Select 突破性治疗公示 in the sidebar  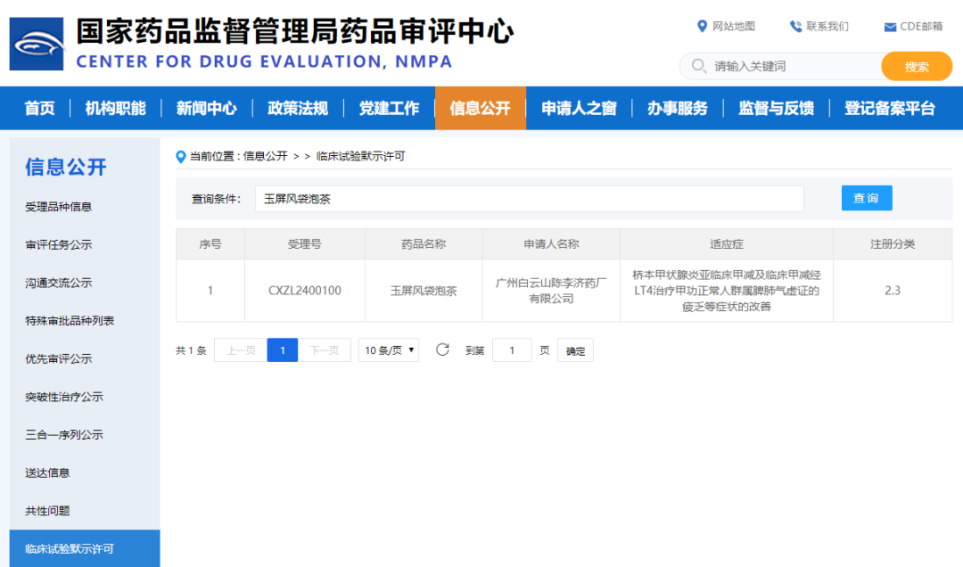click(63, 397)
